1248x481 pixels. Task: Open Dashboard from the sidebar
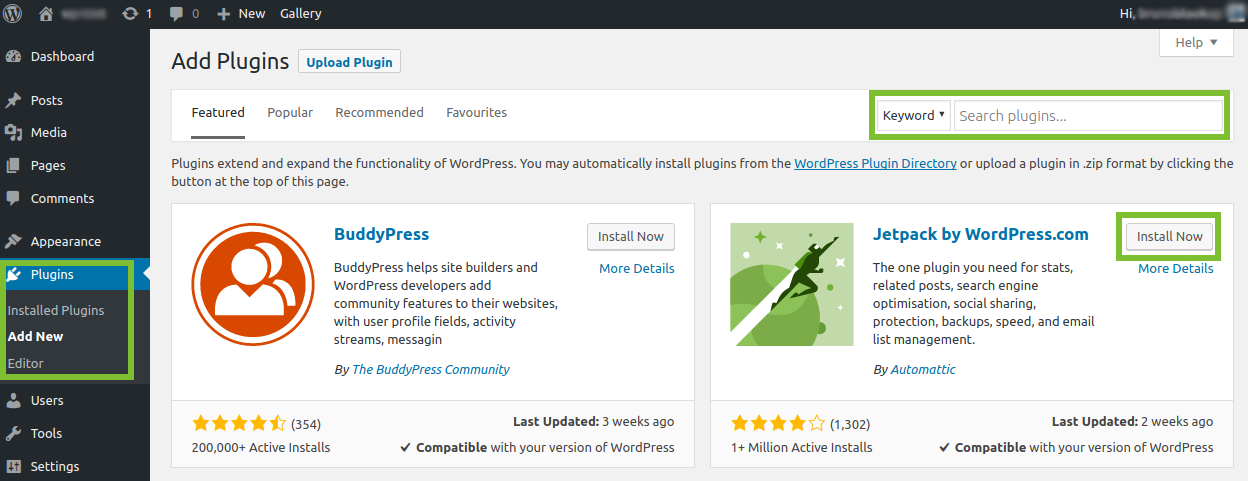tap(62, 57)
